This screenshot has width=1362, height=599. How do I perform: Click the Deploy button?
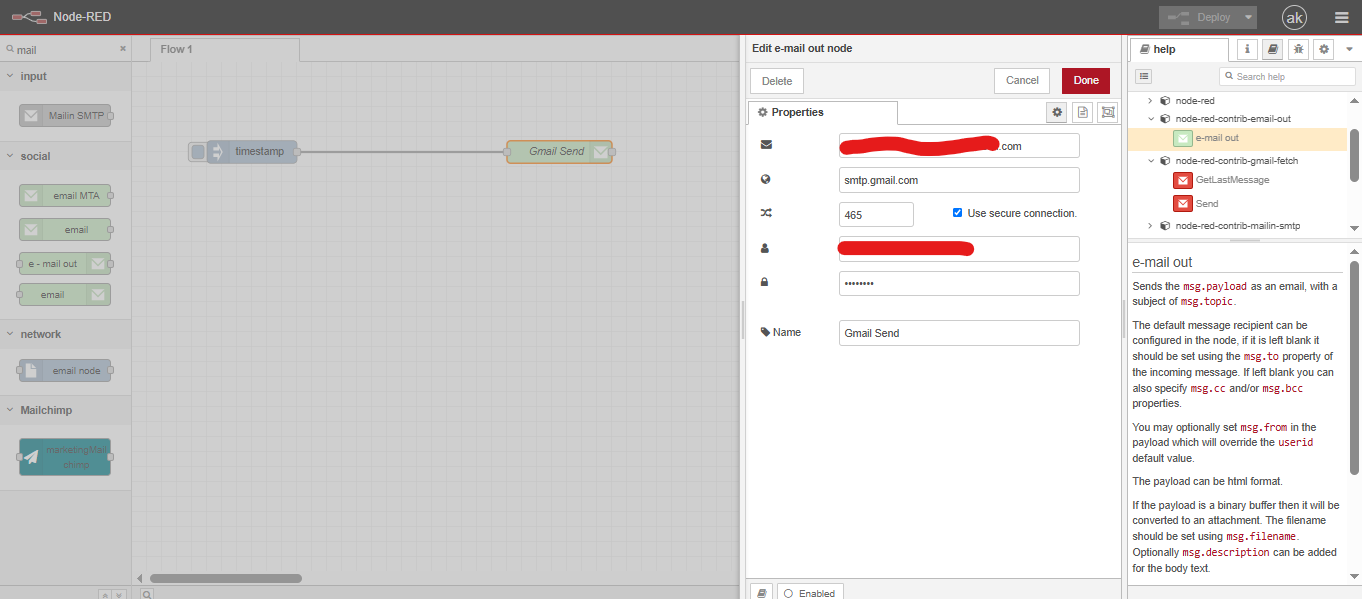[1201, 18]
